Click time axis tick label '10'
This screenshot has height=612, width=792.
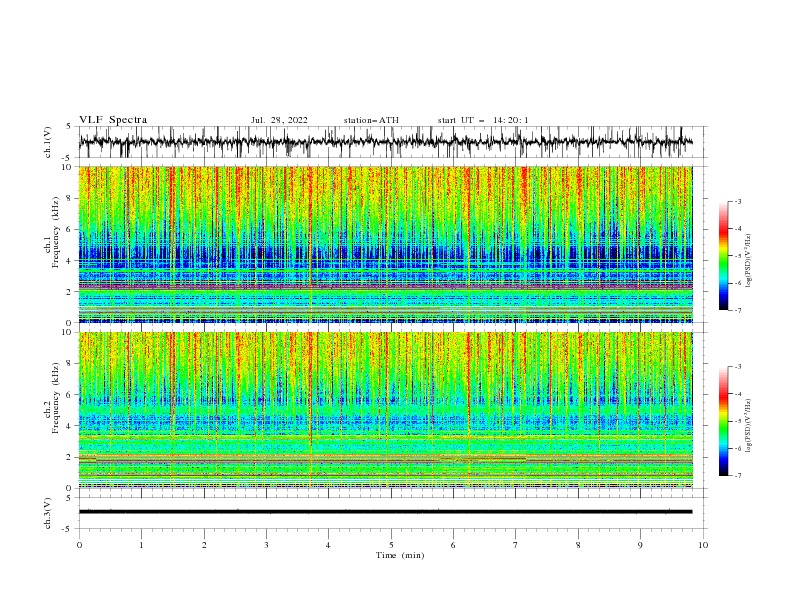(703, 545)
